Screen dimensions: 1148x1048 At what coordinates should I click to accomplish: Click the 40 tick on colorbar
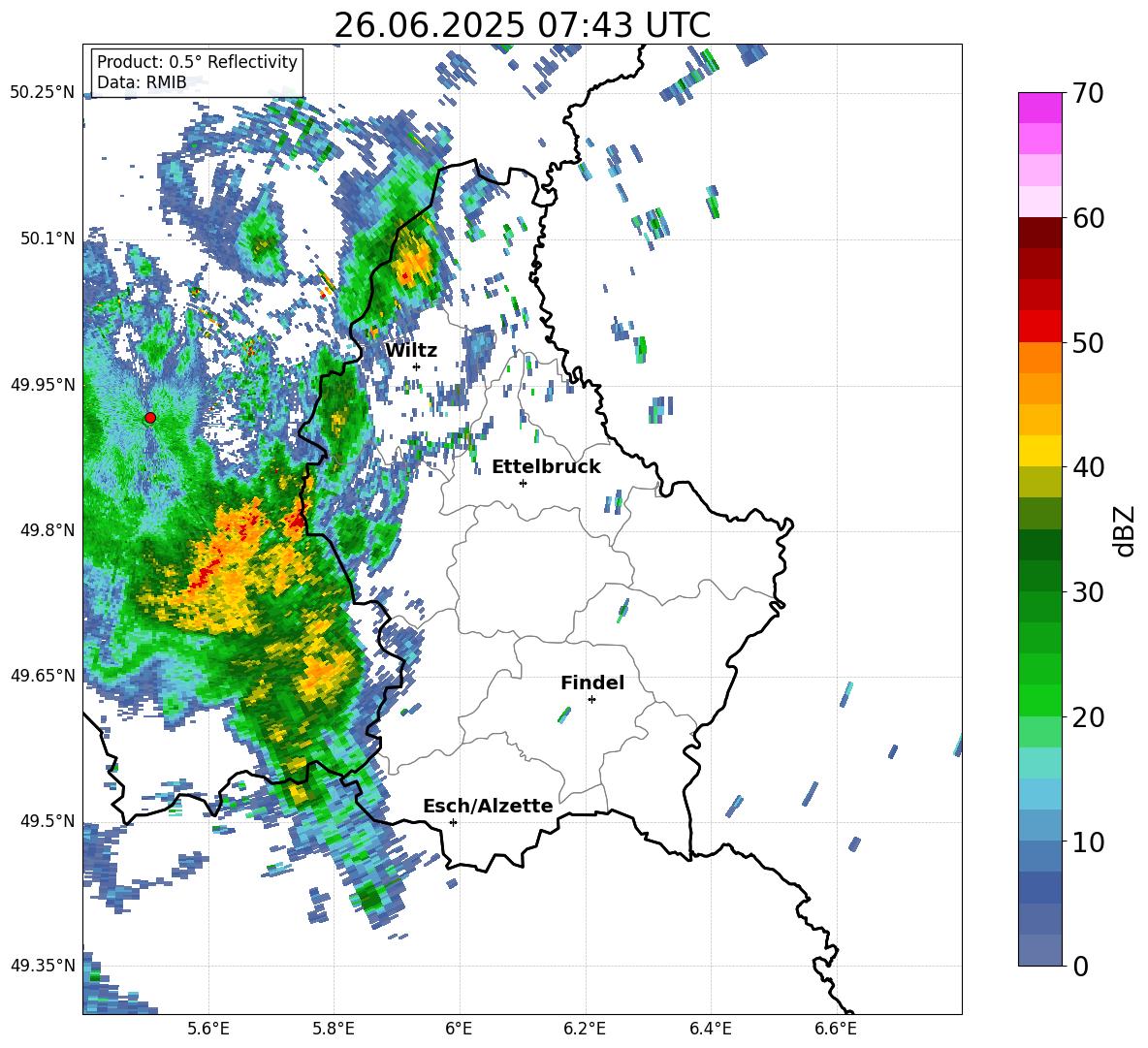coord(1088,467)
